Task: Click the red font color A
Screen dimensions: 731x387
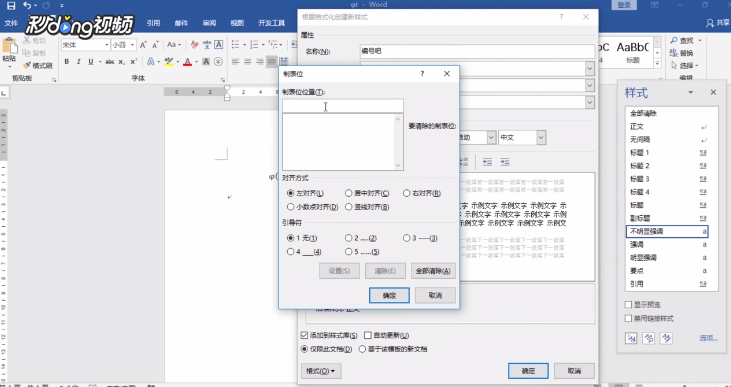Action: tap(187, 62)
